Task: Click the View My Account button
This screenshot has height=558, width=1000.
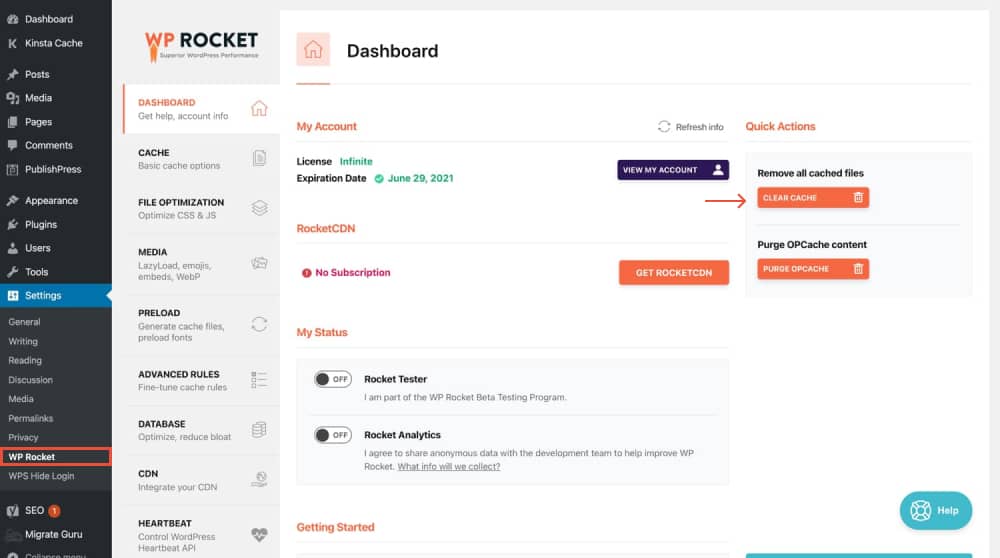Action: [673, 170]
